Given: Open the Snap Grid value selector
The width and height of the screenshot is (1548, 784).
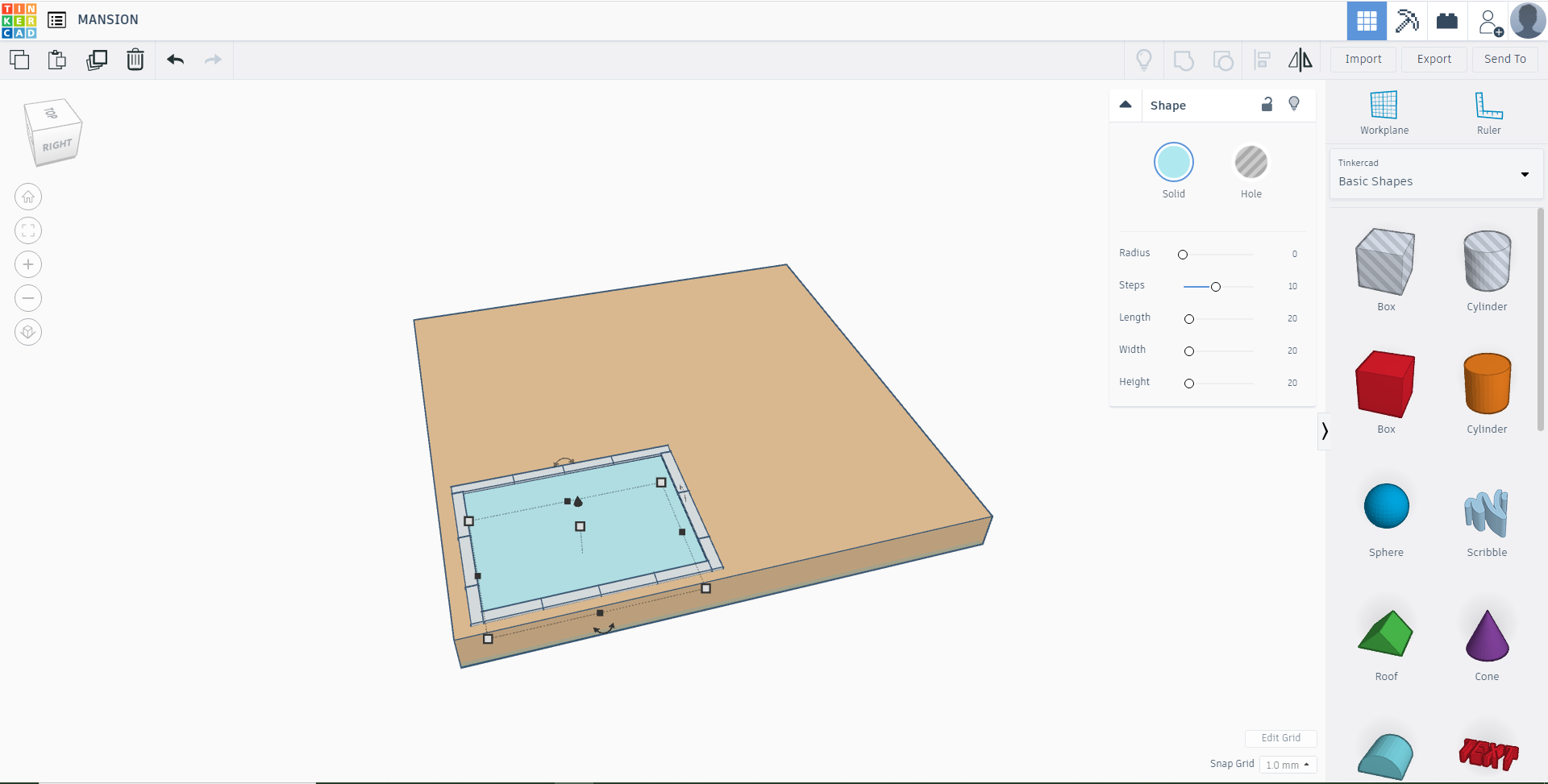Looking at the screenshot, I should point(1288,765).
